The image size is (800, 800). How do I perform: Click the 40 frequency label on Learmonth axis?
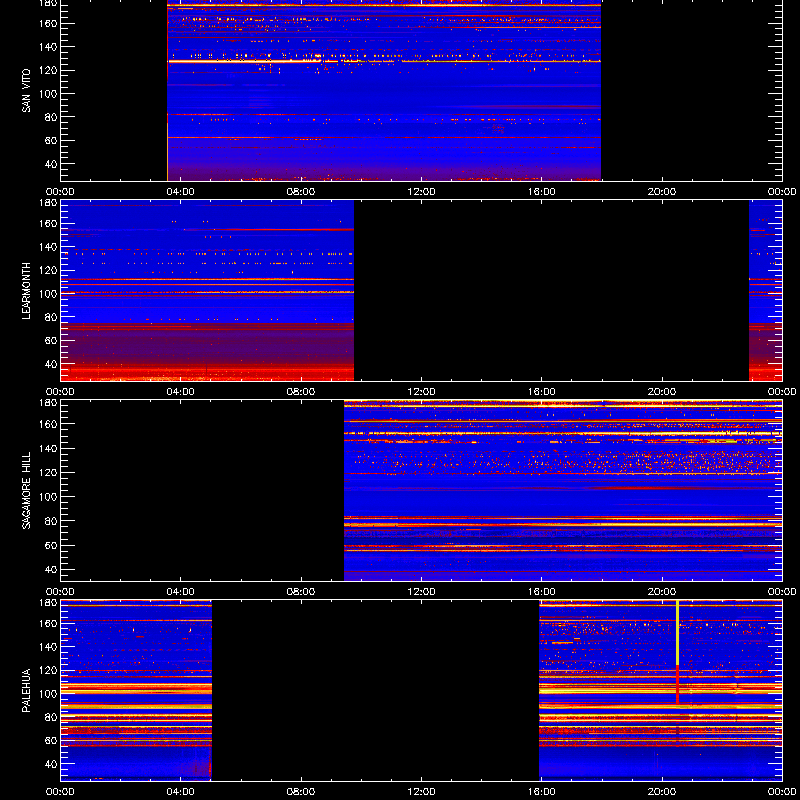[52, 364]
